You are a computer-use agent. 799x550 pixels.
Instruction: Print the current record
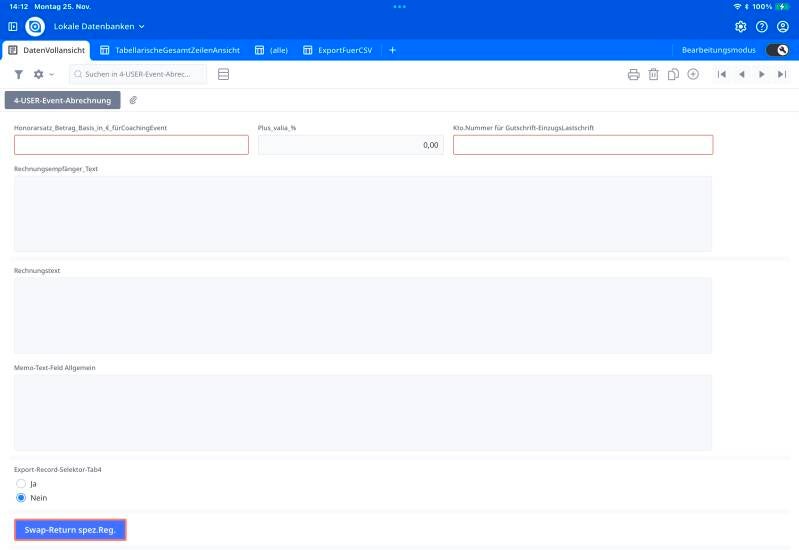click(x=633, y=74)
